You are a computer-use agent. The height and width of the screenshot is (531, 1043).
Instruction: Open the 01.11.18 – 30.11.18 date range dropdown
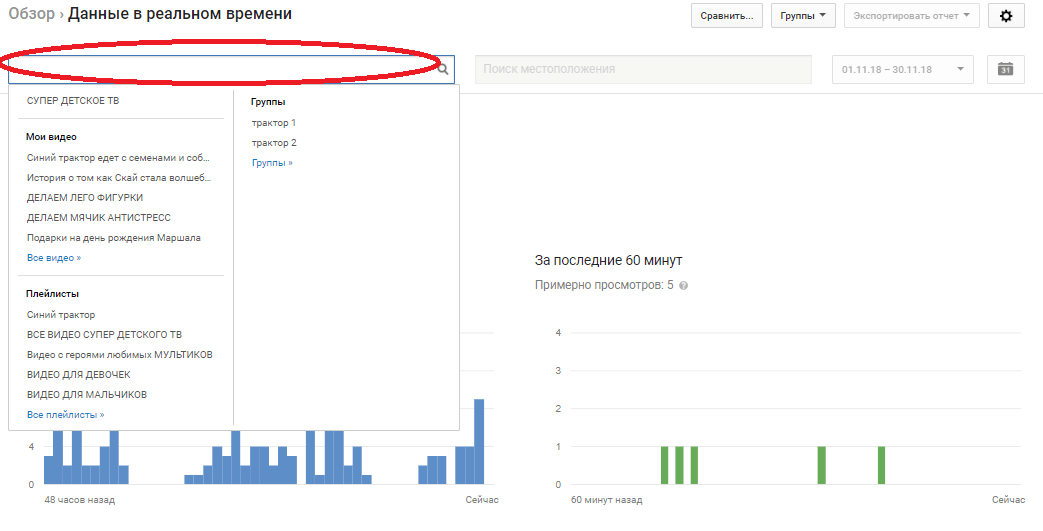[x=902, y=69]
